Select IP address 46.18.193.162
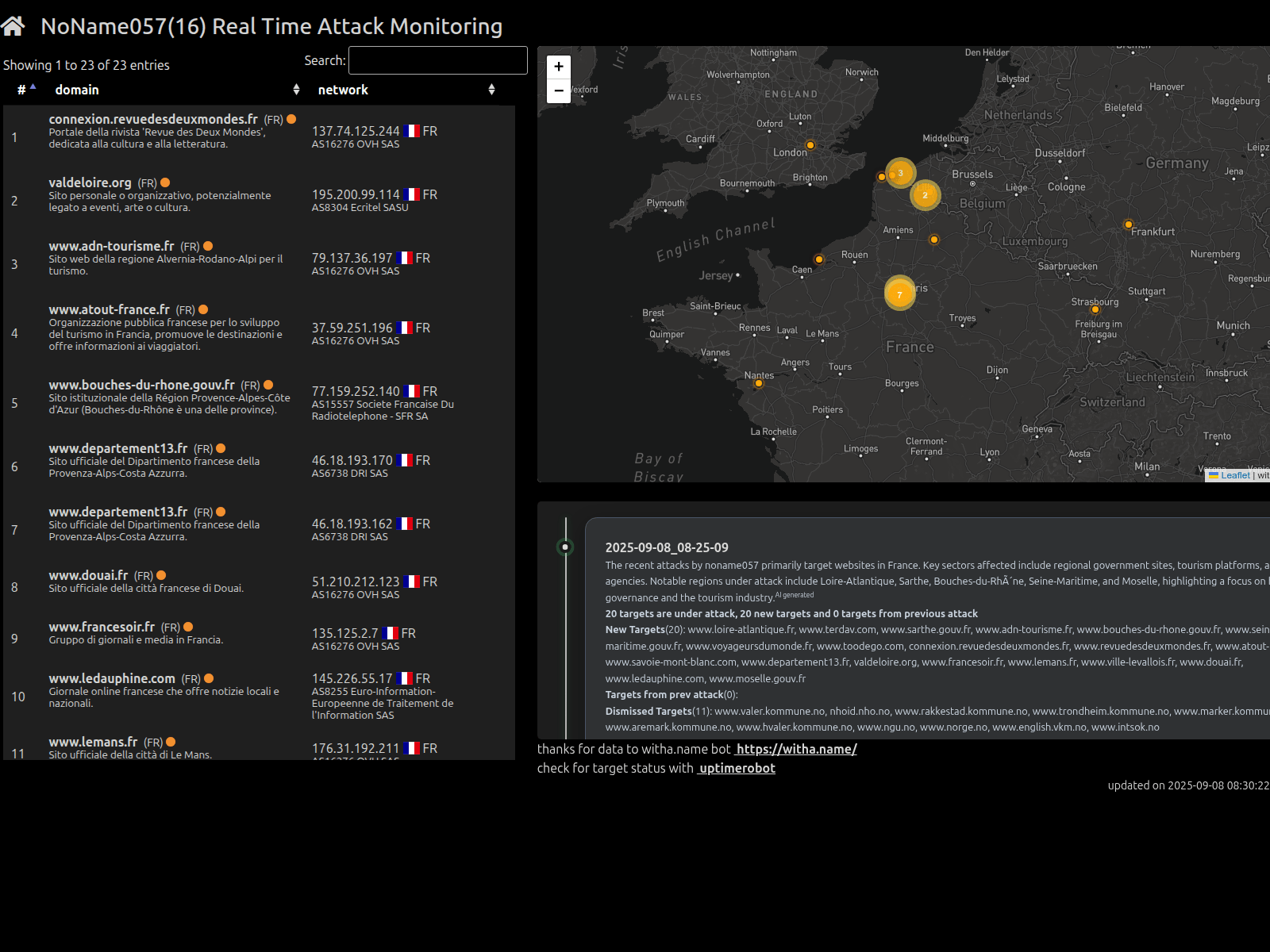Image resolution: width=1270 pixels, height=952 pixels. (352, 524)
